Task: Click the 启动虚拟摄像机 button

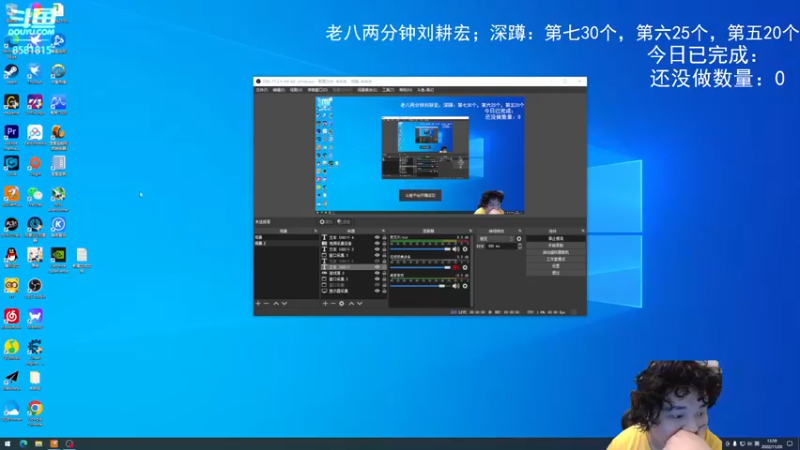Action: [x=556, y=252]
